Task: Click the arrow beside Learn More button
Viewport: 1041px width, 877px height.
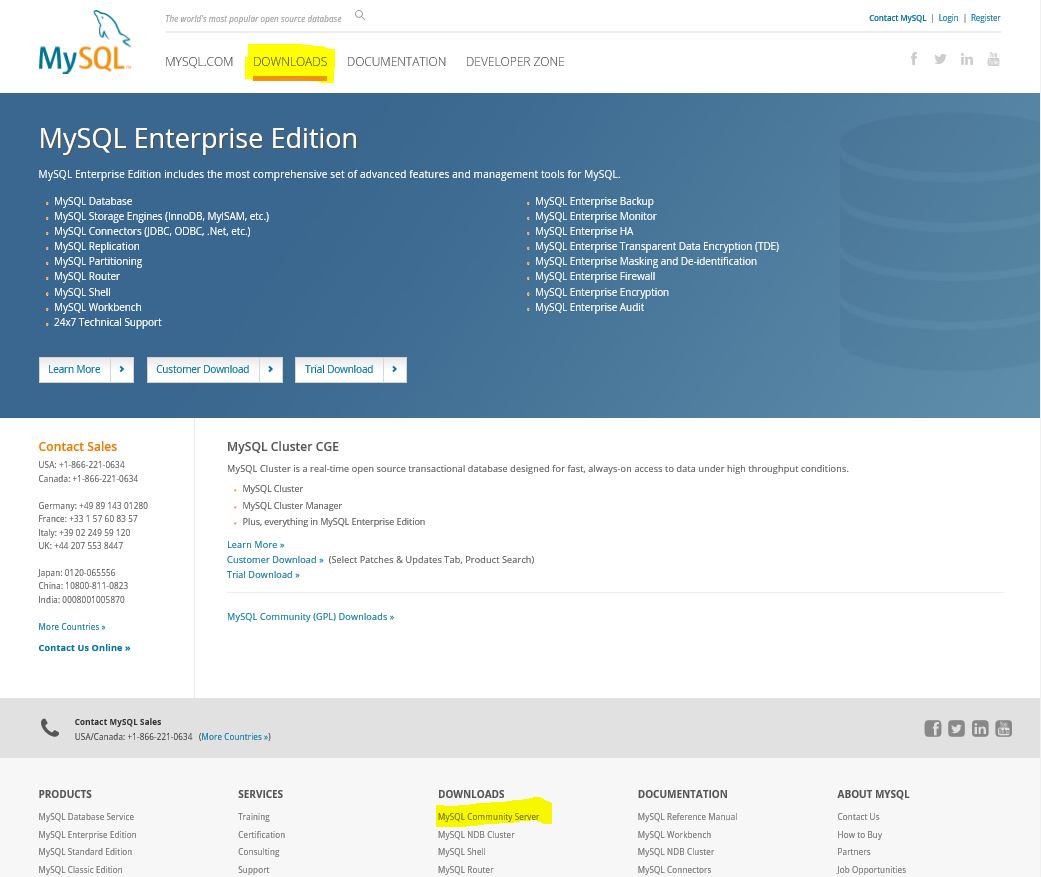Action: coord(122,369)
